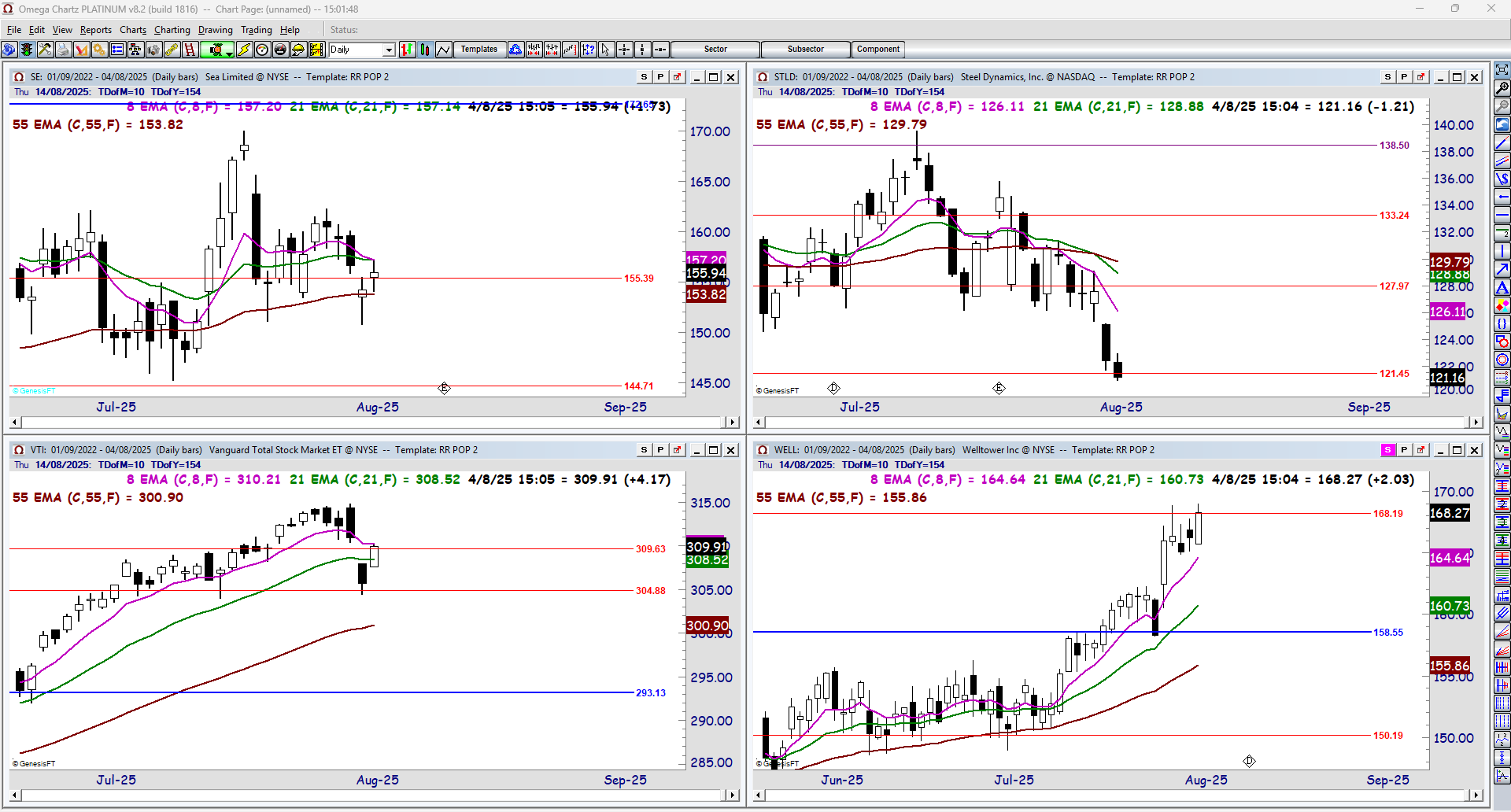The height and width of the screenshot is (812, 1511).
Task: Click the organization hierarchy icon
Action: pos(135,50)
